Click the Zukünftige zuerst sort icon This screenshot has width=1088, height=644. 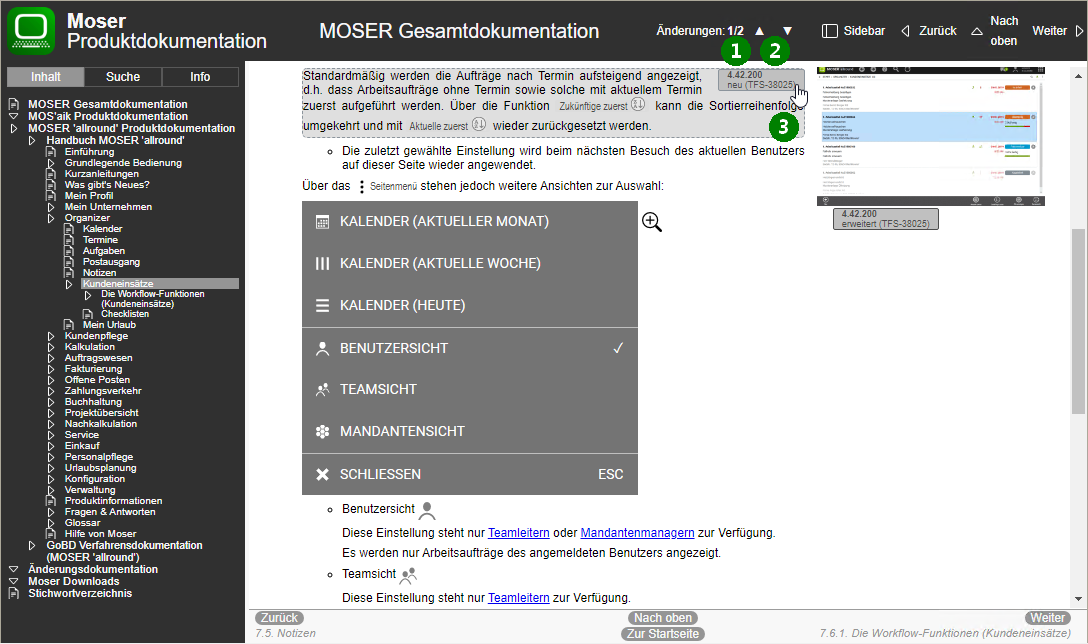tap(638, 105)
